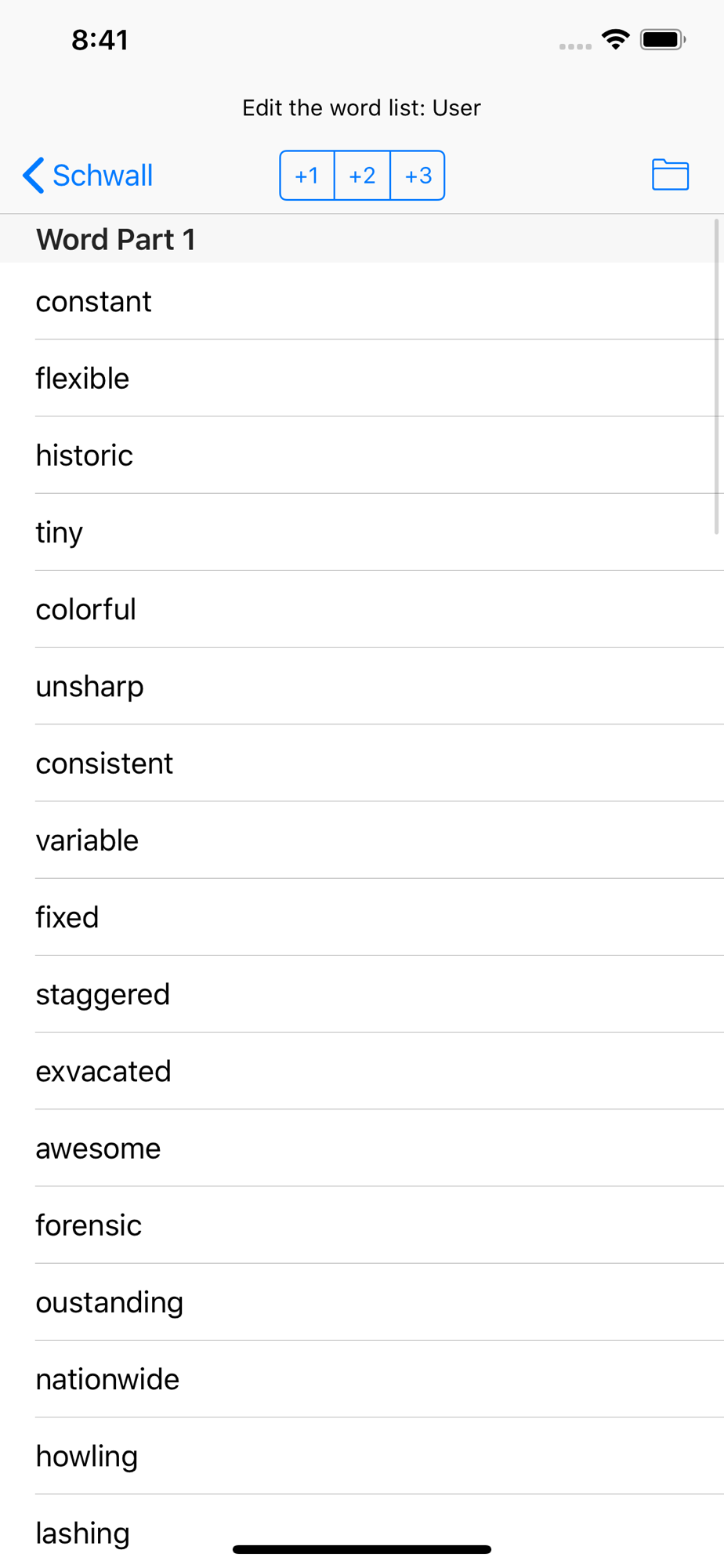The width and height of the screenshot is (724, 1568).
Task: Select the word 'forensic'
Action: click(x=362, y=1225)
